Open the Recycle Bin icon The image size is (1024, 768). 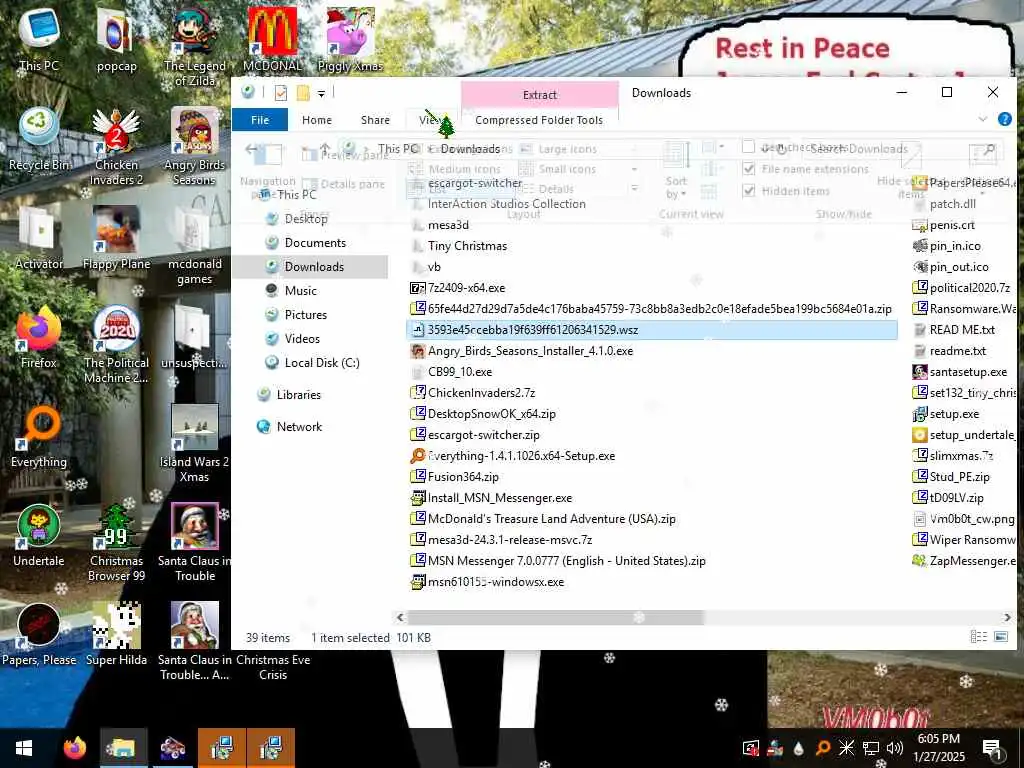(x=39, y=139)
